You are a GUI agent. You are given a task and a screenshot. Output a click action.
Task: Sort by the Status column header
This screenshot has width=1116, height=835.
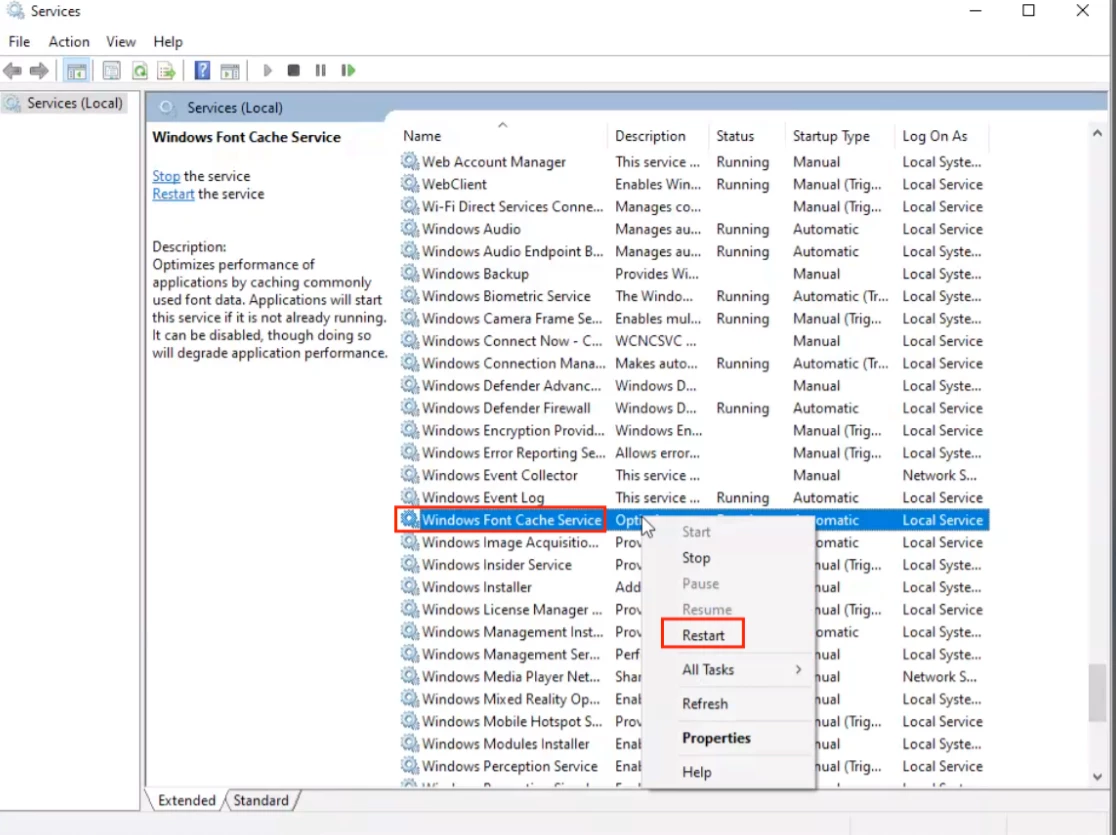click(x=747, y=135)
